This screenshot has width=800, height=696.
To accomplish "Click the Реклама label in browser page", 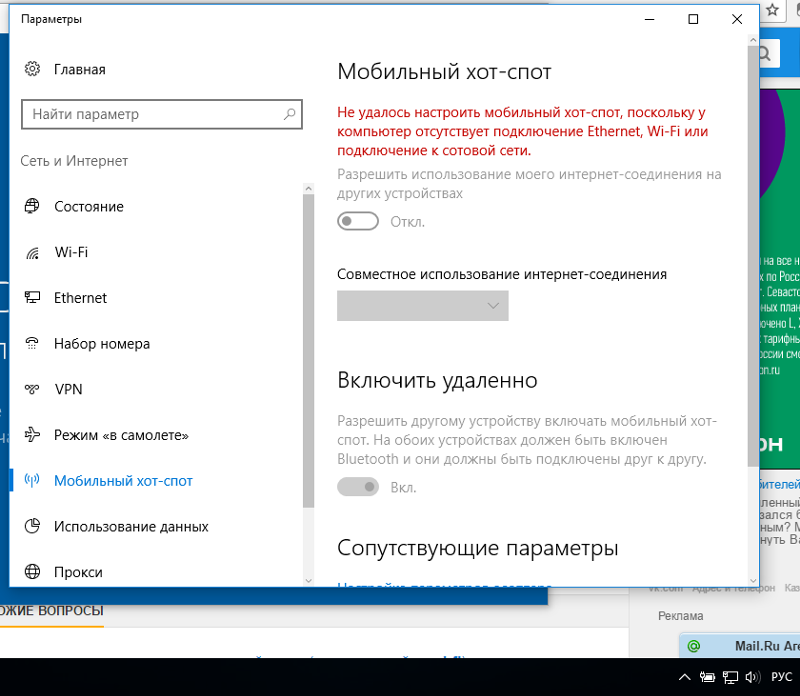I will 681,616.
